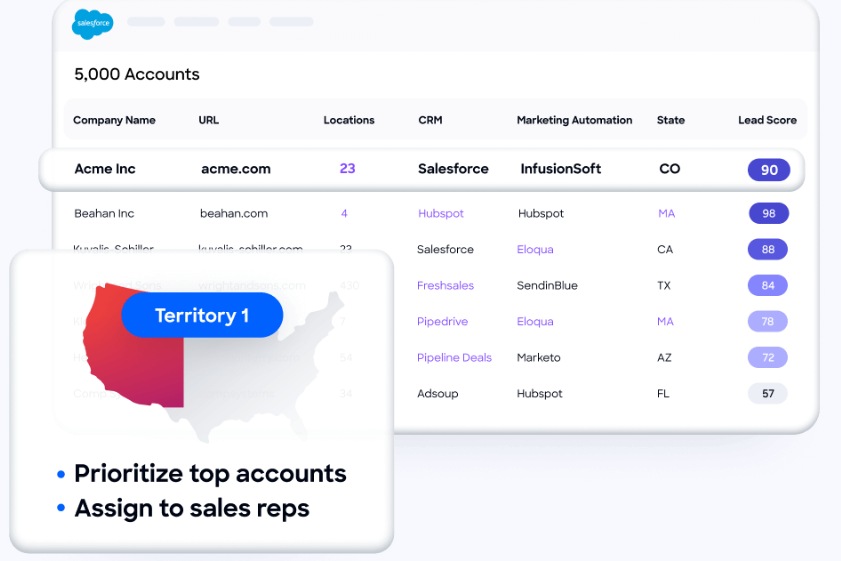This screenshot has width=841, height=561.
Task: Click the 4 locations value for Beahan
Action: tap(344, 213)
